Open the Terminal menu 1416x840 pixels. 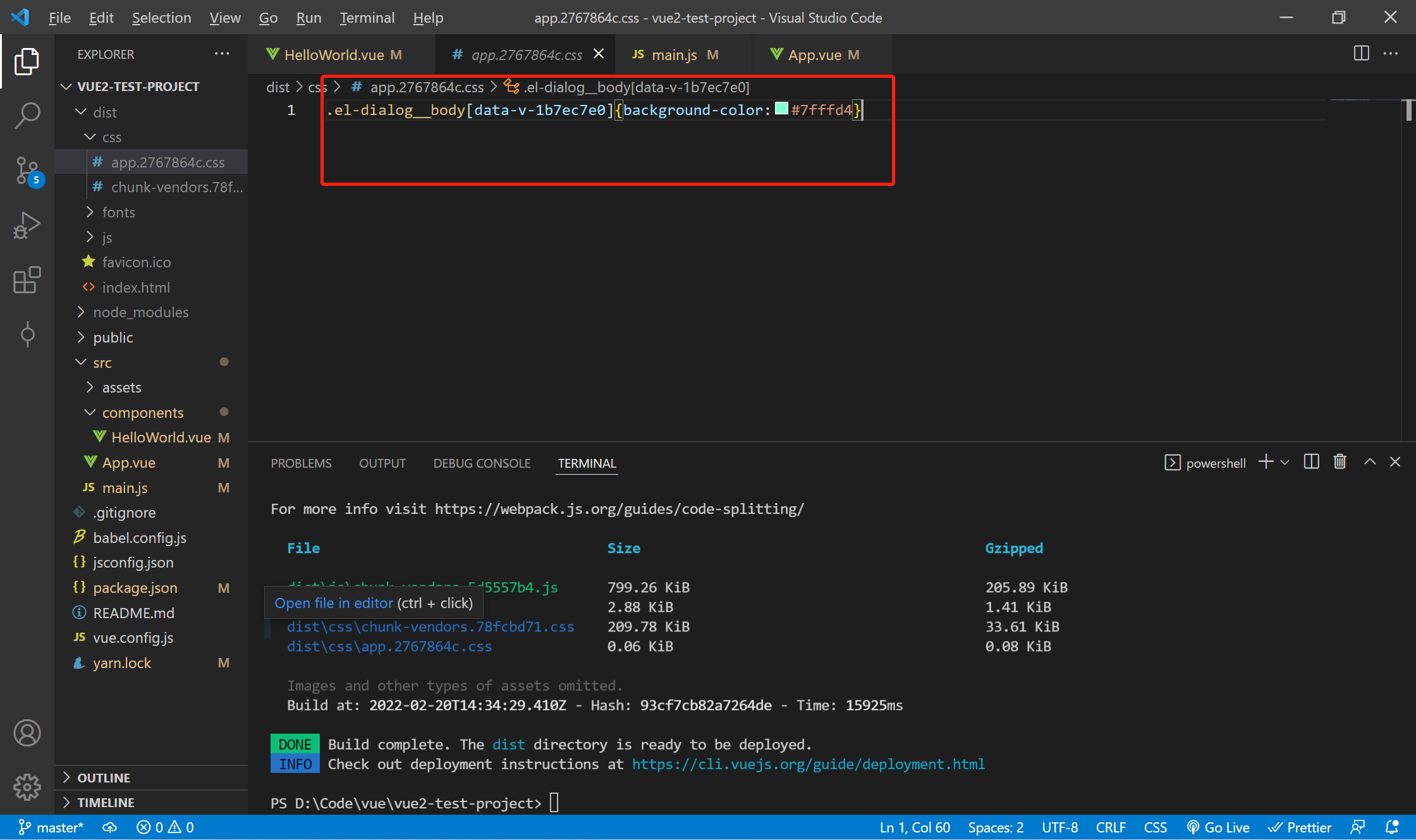point(367,18)
